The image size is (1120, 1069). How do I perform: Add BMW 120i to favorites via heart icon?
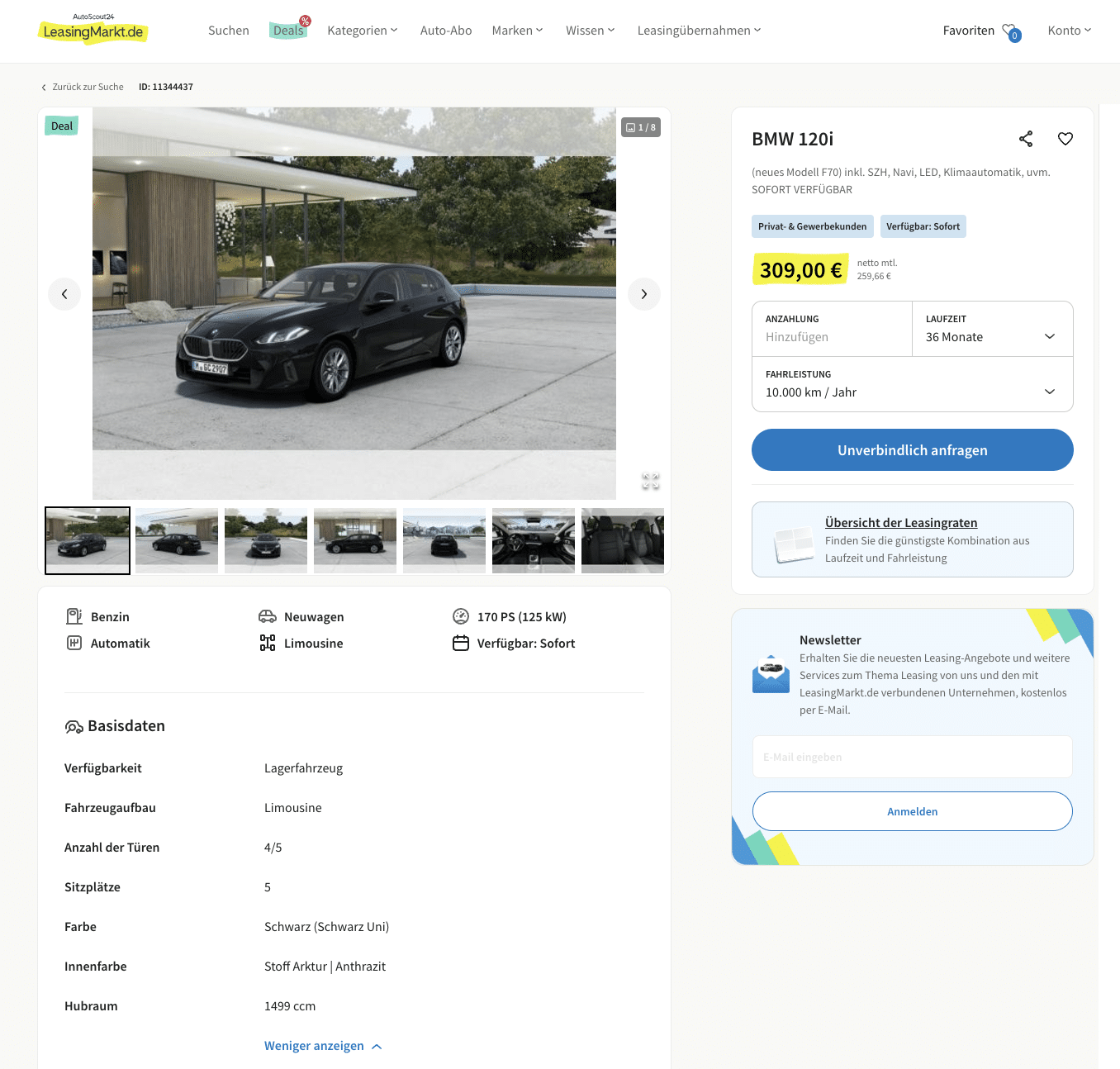point(1065,139)
